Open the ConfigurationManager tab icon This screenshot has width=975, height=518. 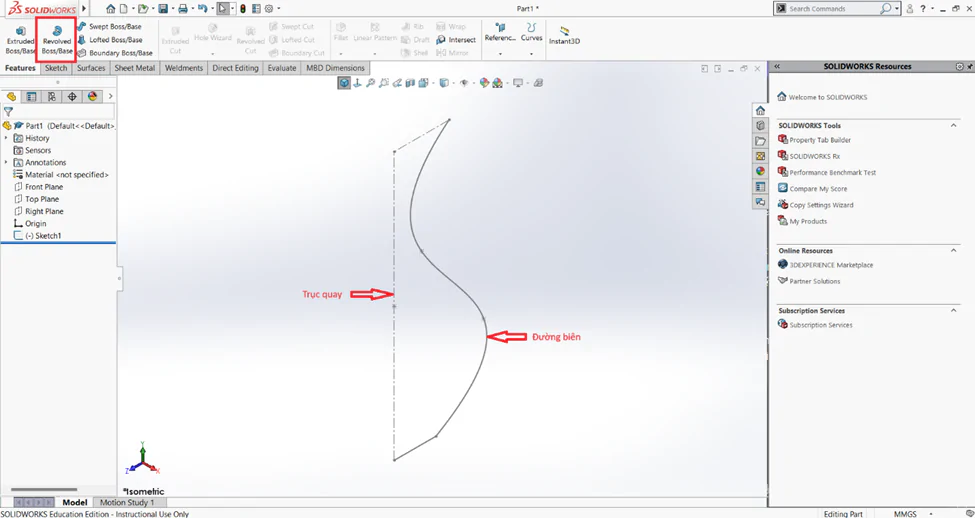(52, 96)
